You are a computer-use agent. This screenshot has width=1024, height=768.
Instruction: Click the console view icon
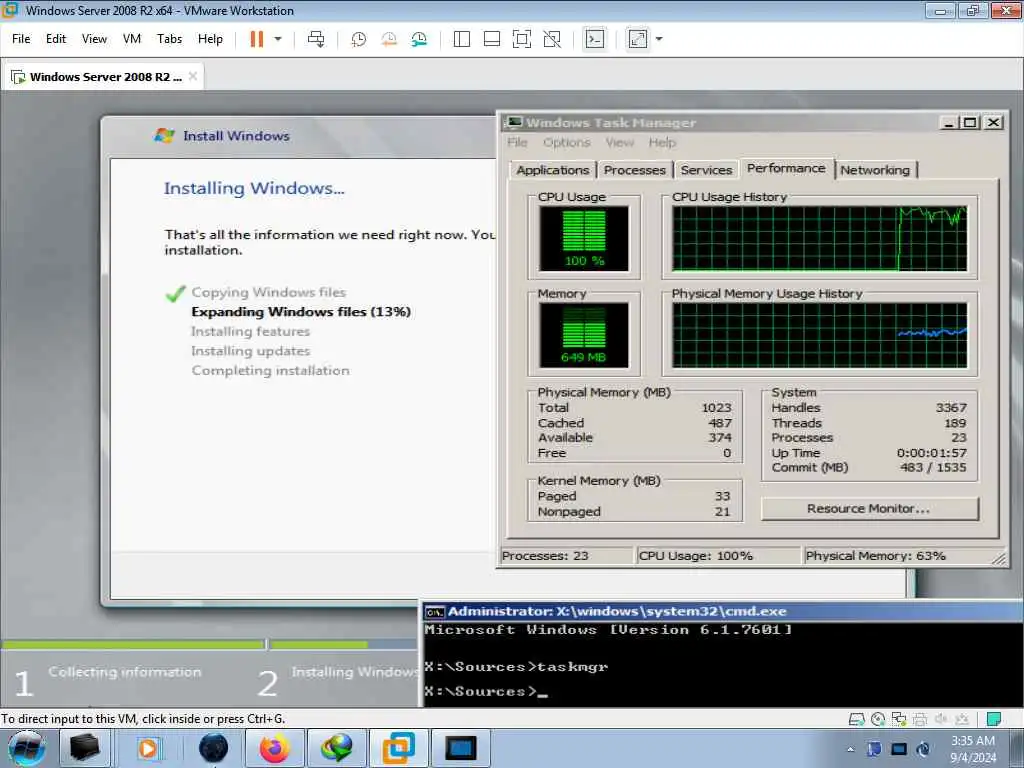click(x=594, y=39)
